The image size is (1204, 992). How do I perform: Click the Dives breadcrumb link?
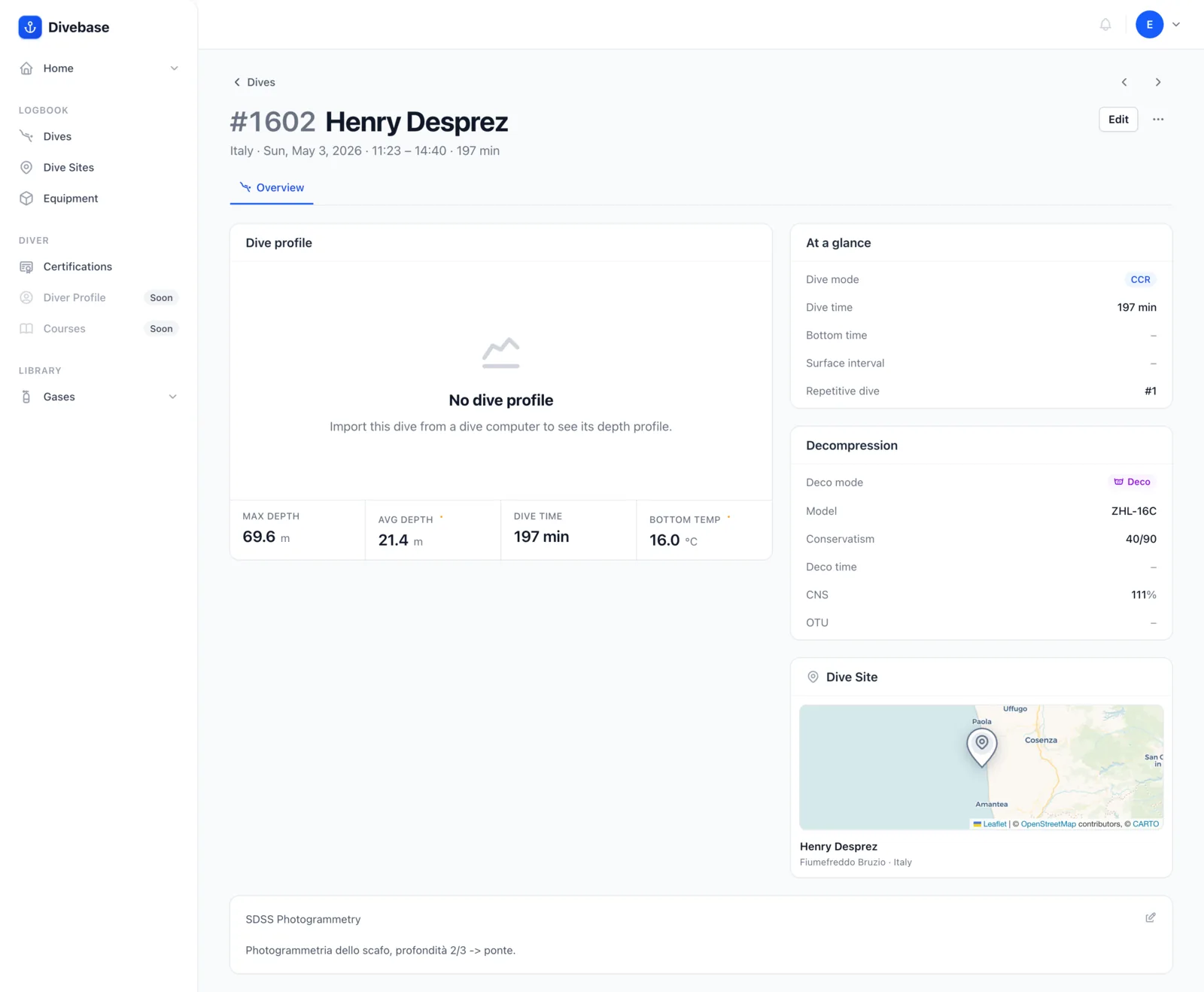click(261, 82)
